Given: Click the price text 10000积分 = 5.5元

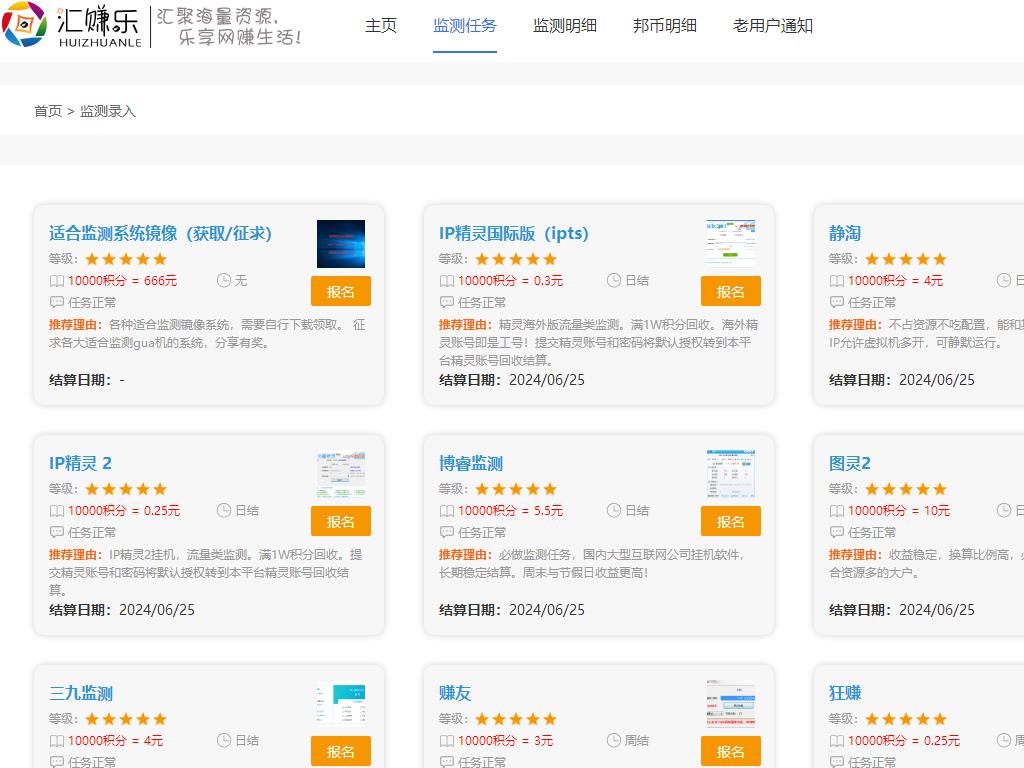Looking at the screenshot, I should click(x=511, y=511).
